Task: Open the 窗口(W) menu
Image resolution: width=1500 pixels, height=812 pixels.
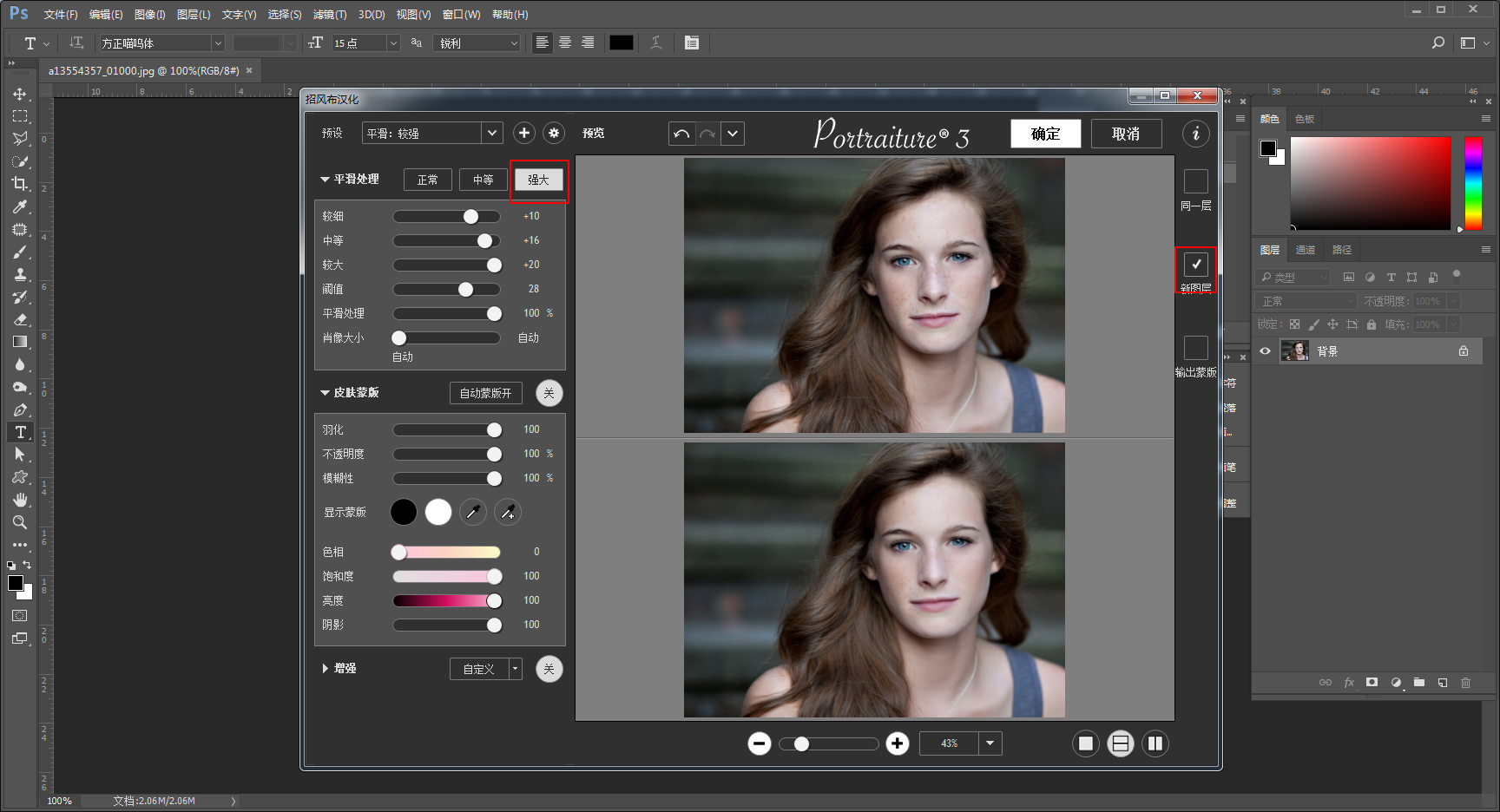Action: (x=461, y=15)
